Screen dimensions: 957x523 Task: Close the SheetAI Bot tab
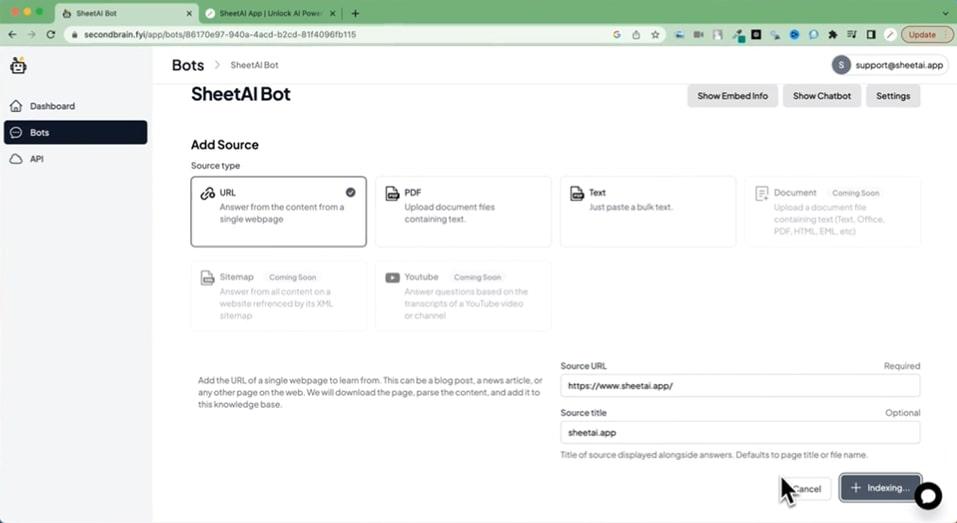click(x=189, y=13)
